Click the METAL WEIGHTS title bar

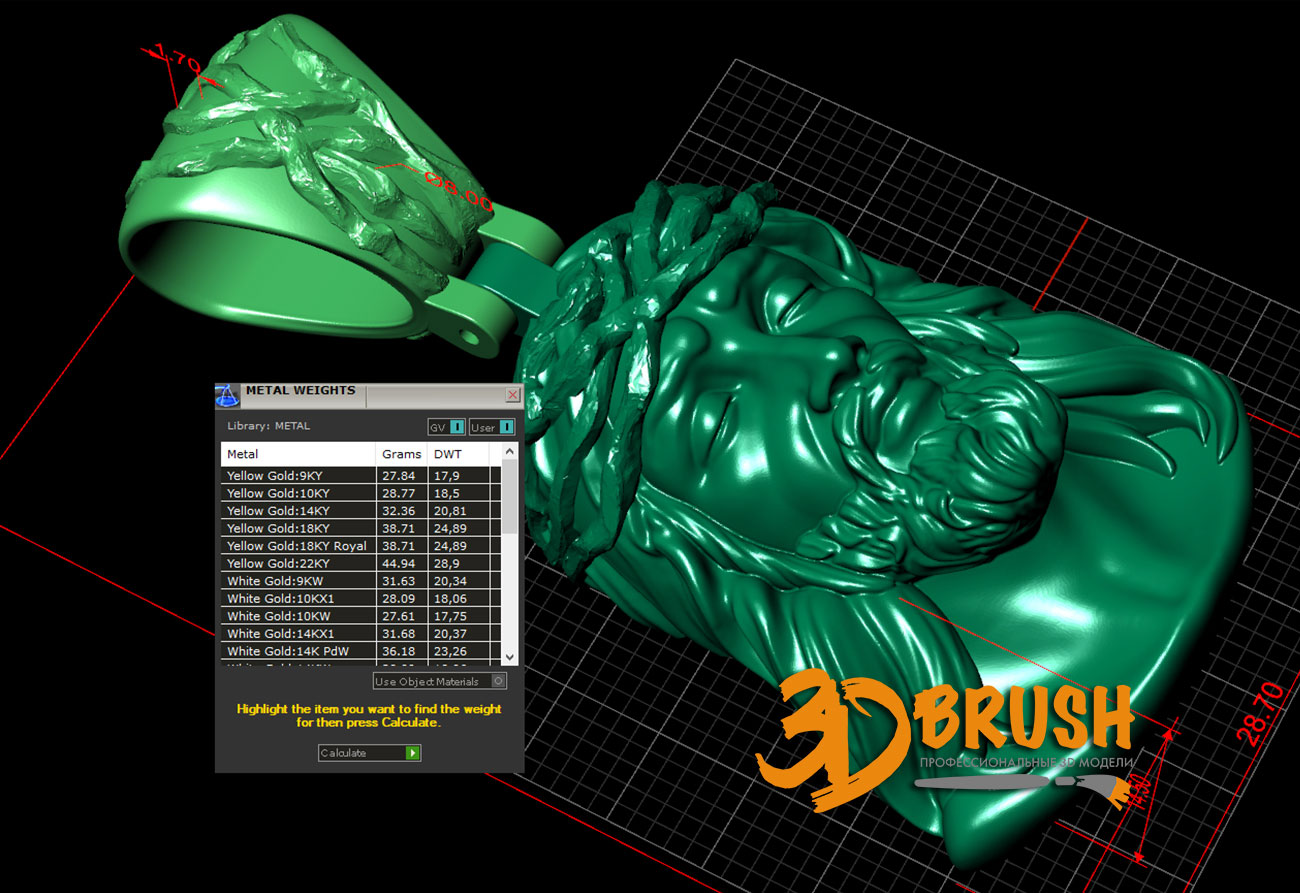370,395
